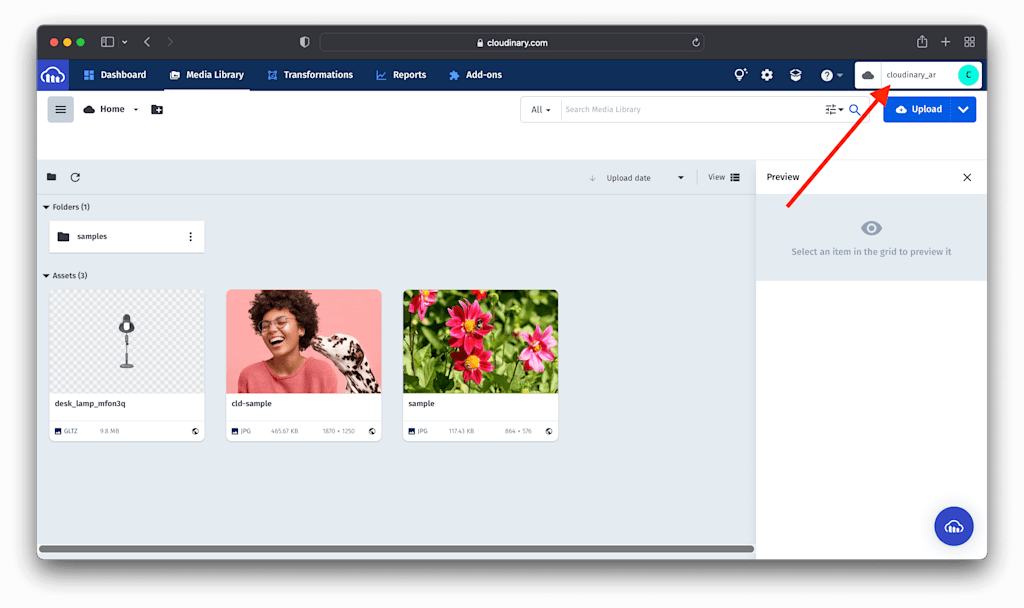
Task: Click the graduation cap academy icon
Action: point(795,75)
